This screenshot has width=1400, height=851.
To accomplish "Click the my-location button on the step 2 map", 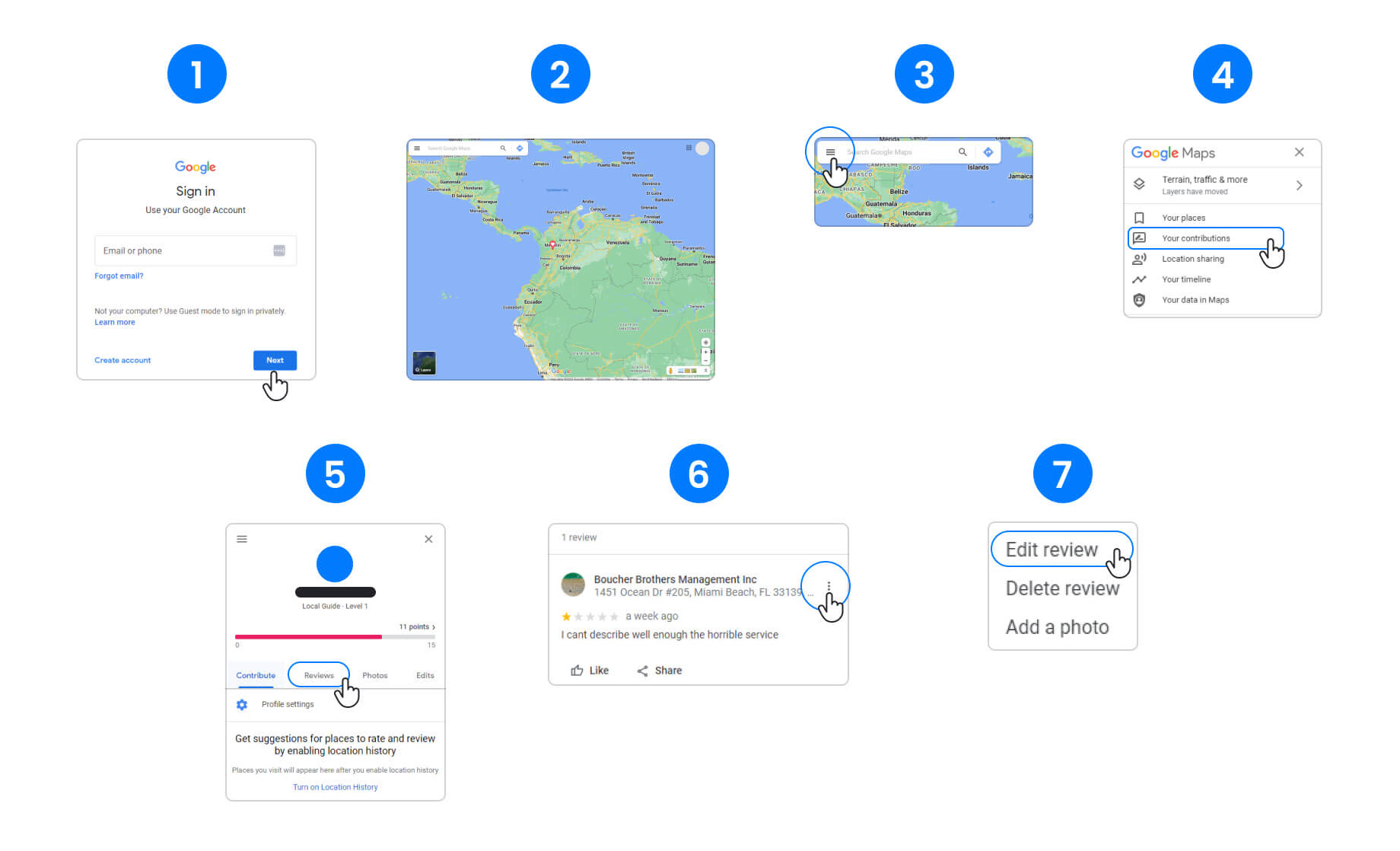I will (705, 343).
